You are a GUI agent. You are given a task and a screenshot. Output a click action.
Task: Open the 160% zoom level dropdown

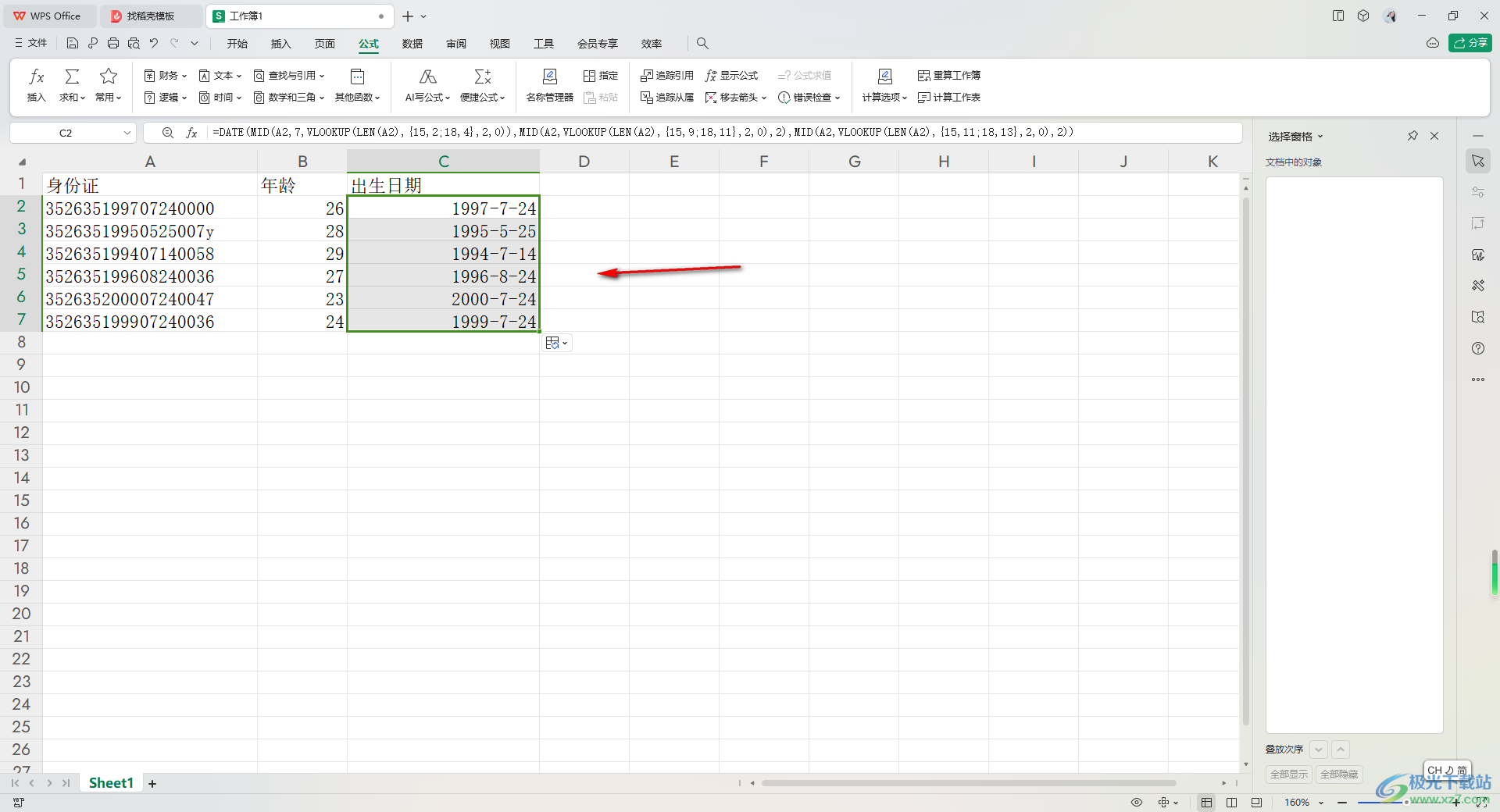click(1304, 803)
